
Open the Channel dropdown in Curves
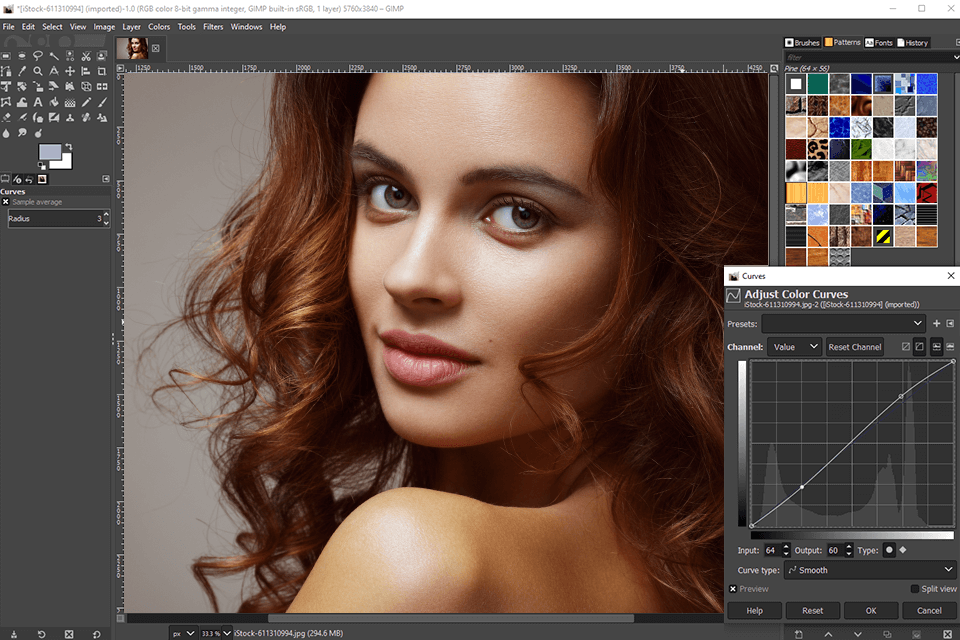794,346
